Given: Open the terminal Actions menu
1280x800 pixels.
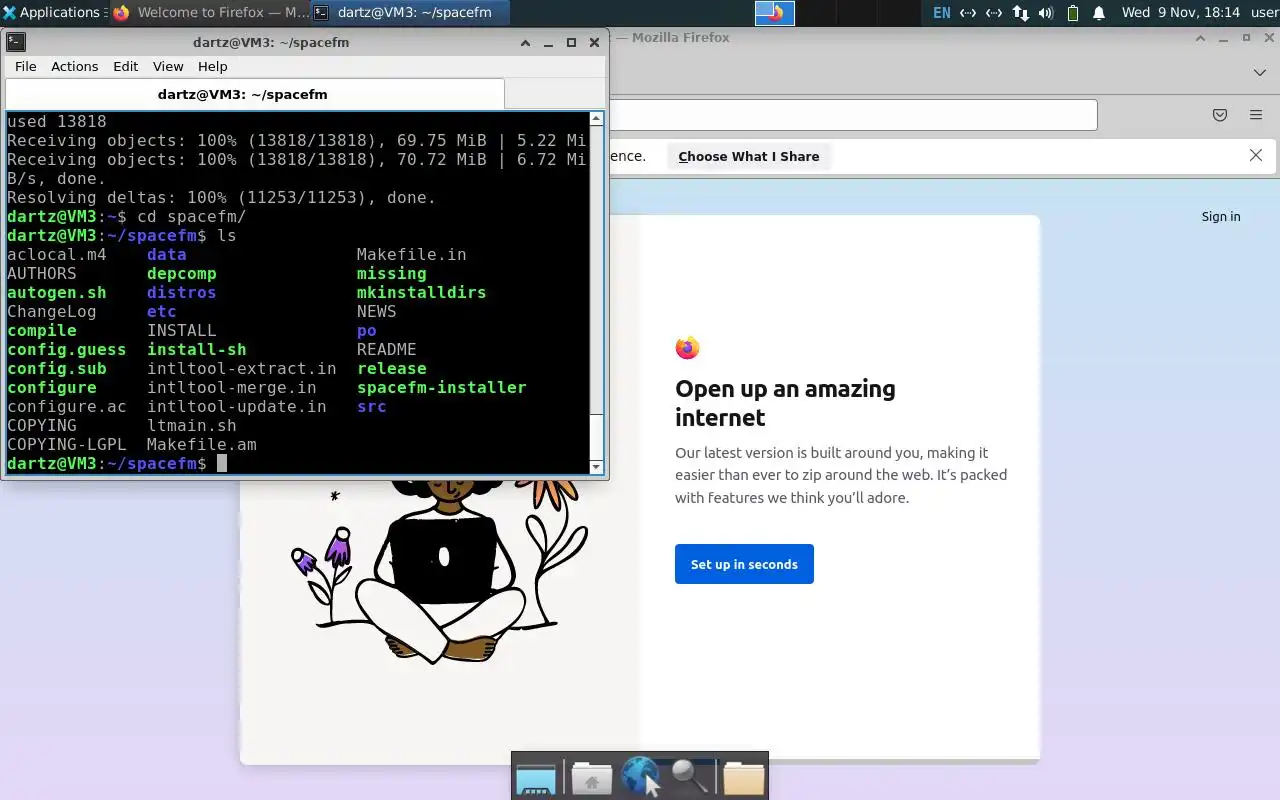Looking at the screenshot, I should coord(74,66).
